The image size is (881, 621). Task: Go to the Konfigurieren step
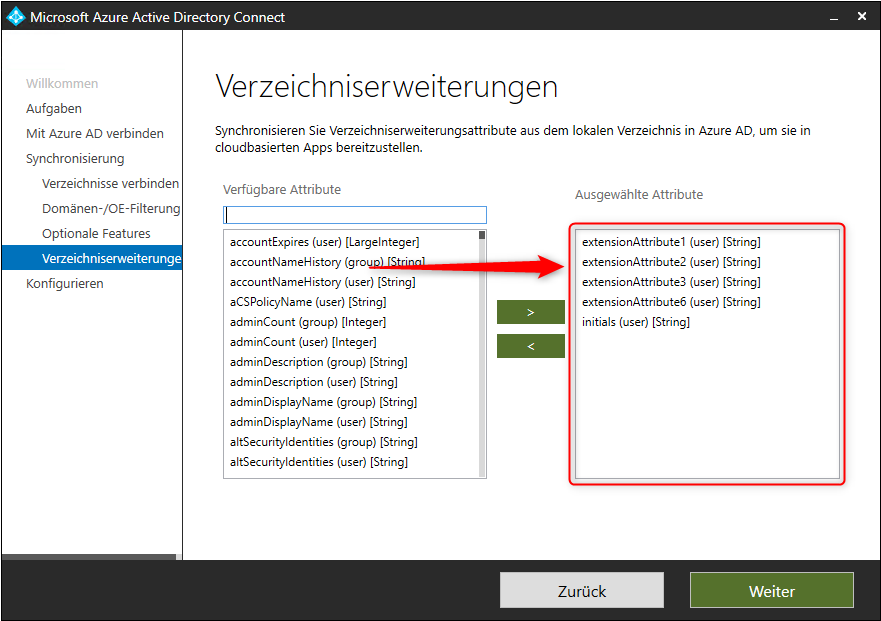pos(65,283)
